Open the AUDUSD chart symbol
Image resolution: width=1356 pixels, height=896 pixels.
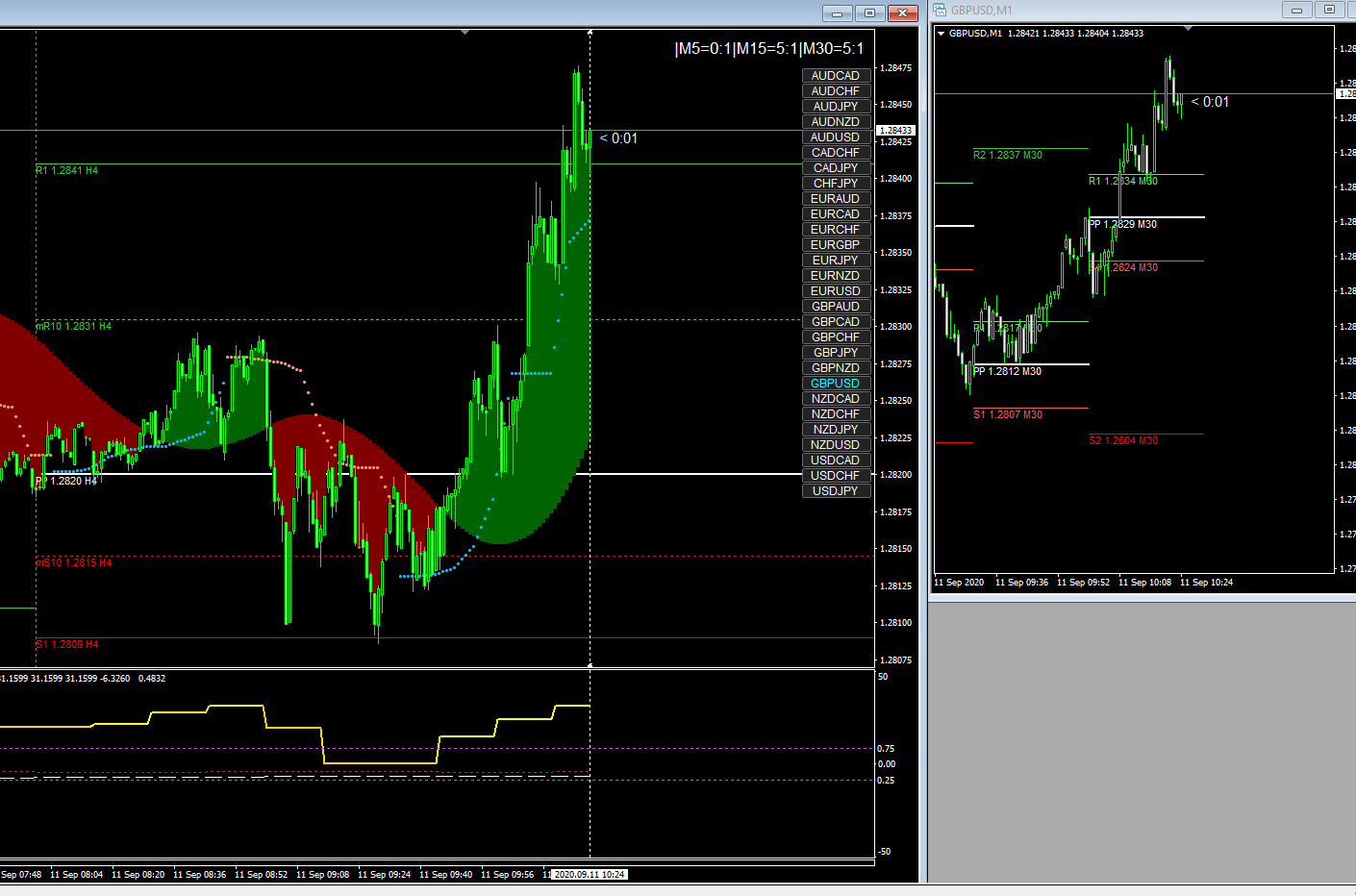click(836, 137)
